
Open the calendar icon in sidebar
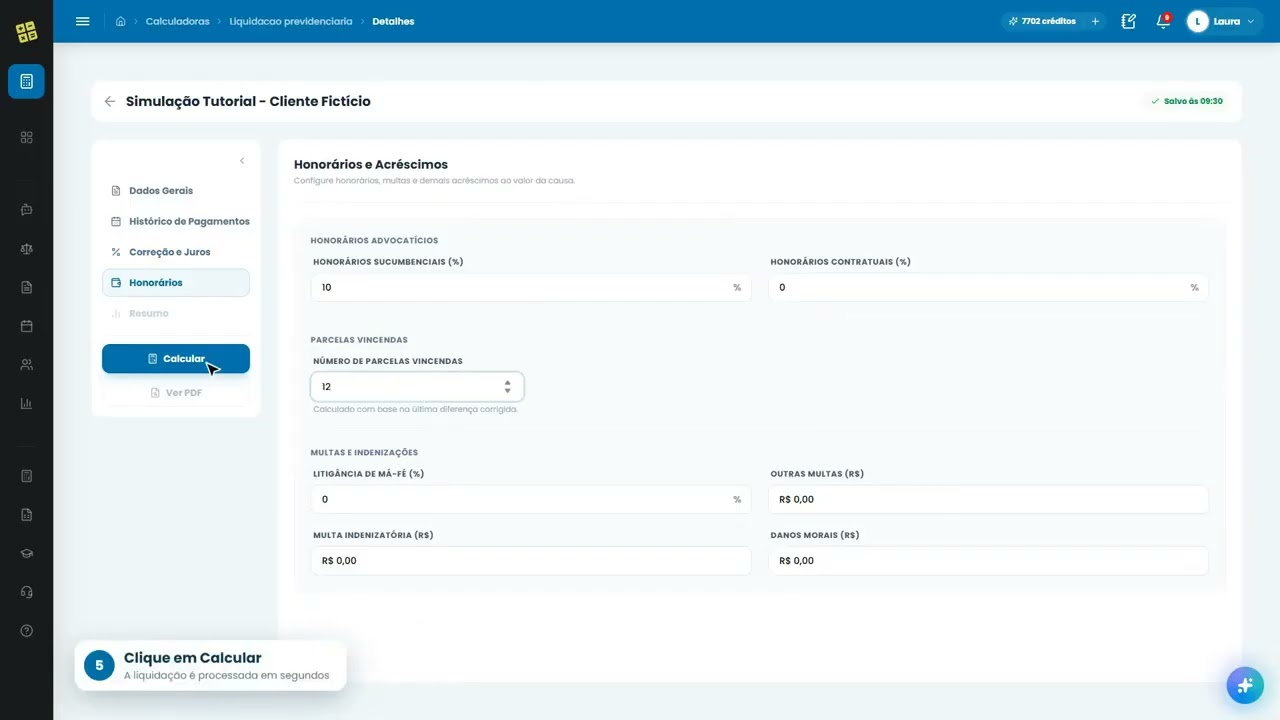point(26,326)
